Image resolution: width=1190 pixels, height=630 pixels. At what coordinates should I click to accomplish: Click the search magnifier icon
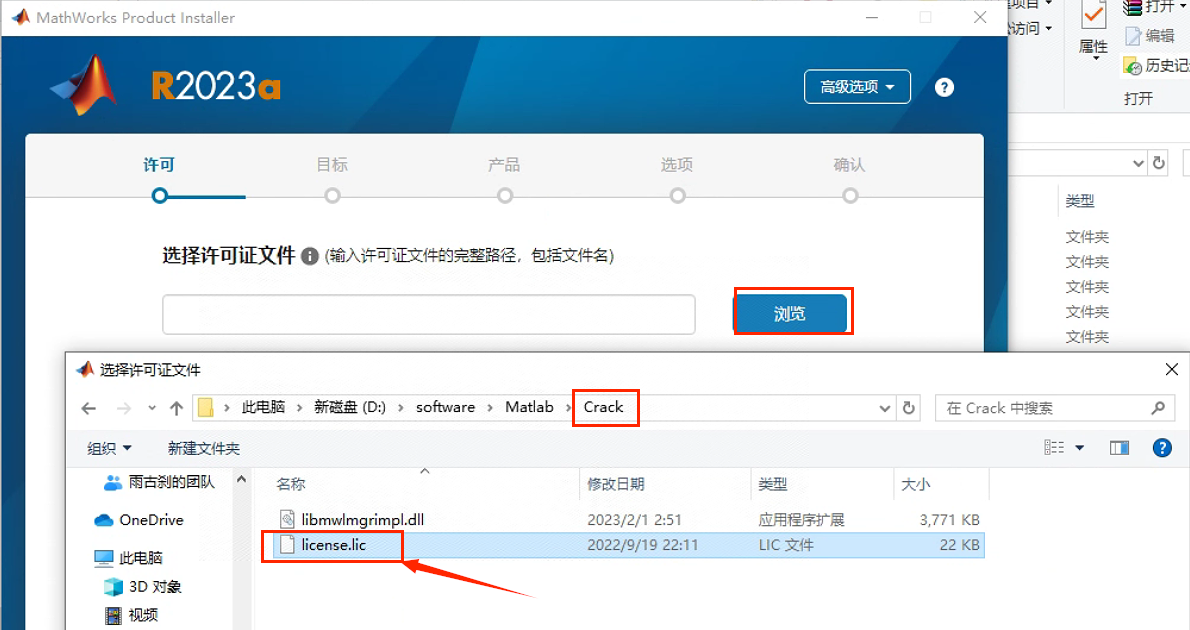(1158, 408)
